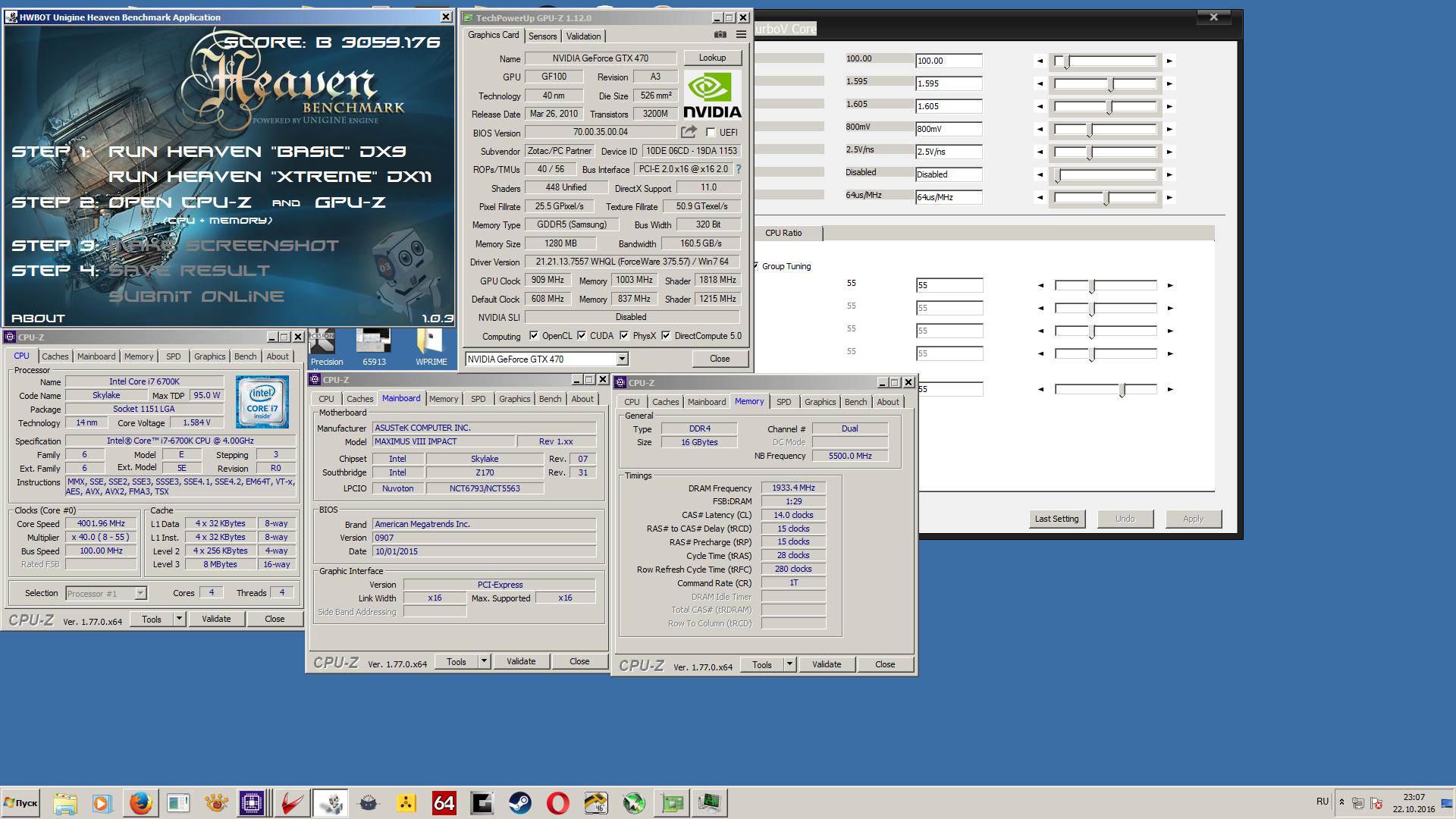Click the Close button in GPU-Z
Image resolution: width=1456 pixels, height=819 pixels.
click(720, 359)
